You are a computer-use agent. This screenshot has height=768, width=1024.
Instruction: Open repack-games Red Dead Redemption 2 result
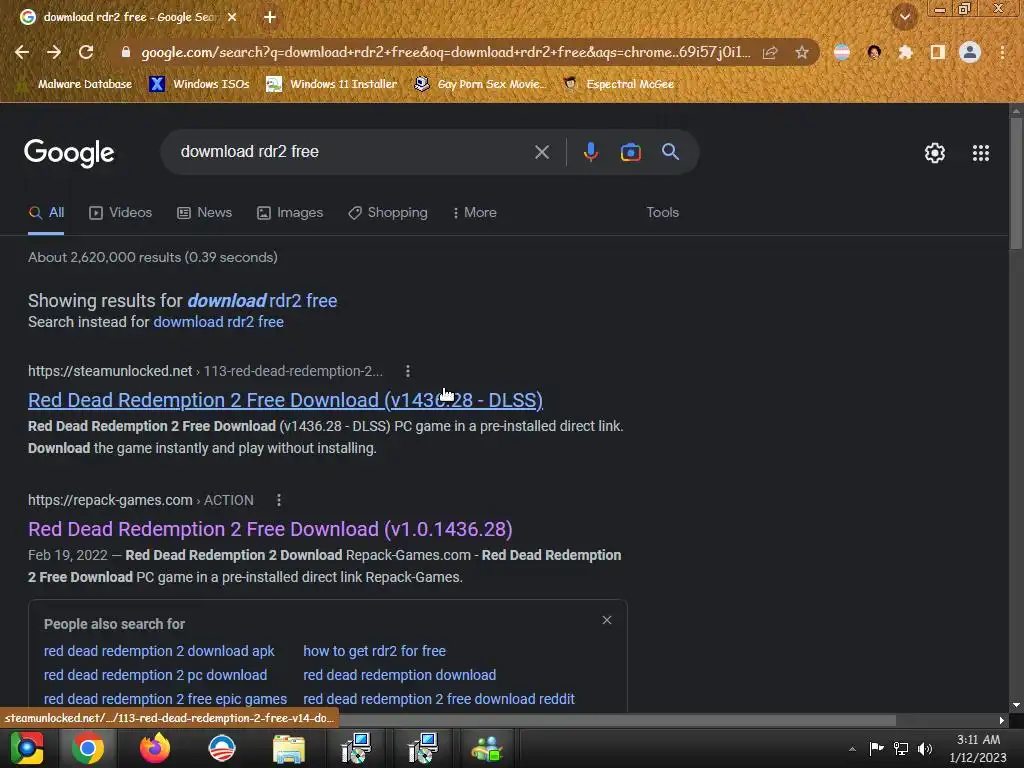pos(270,529)
